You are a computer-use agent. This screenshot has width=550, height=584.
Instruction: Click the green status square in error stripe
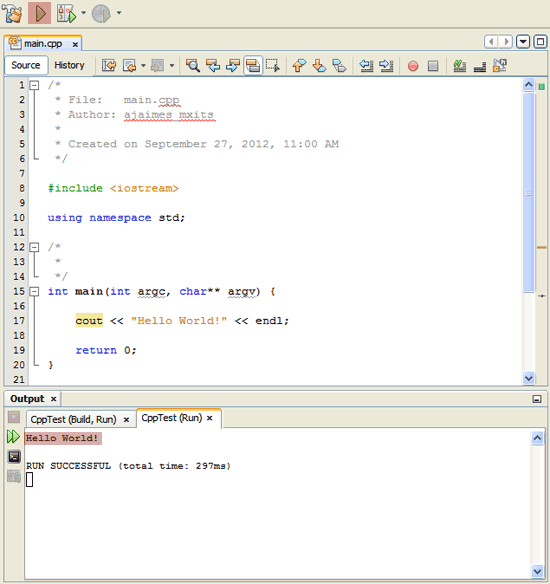pyautogui.click(x=541, y=87)
